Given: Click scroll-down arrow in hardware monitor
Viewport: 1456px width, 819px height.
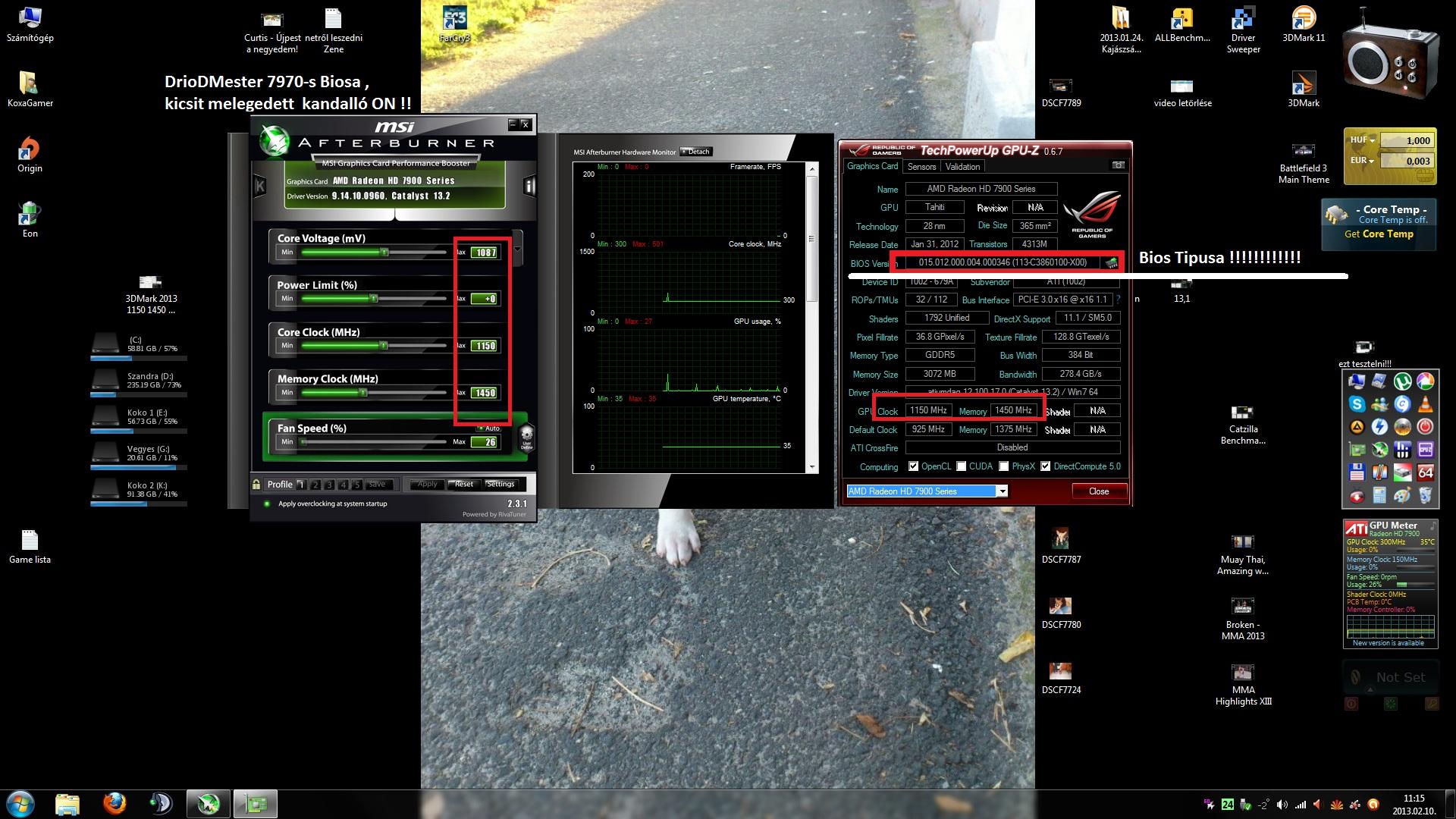Looking at the screenshot, I should (813, 467).
